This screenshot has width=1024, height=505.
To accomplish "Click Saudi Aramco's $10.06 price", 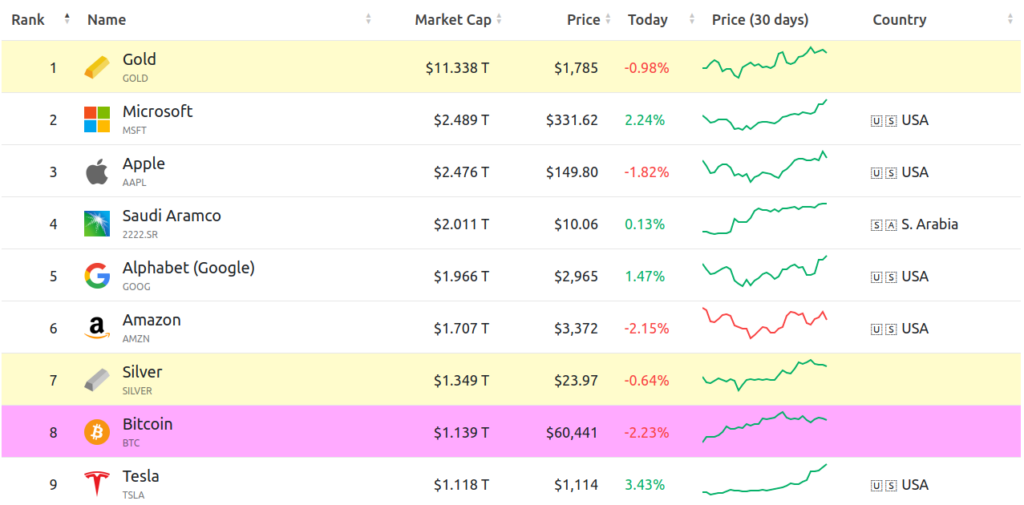I will click(576, 224).
